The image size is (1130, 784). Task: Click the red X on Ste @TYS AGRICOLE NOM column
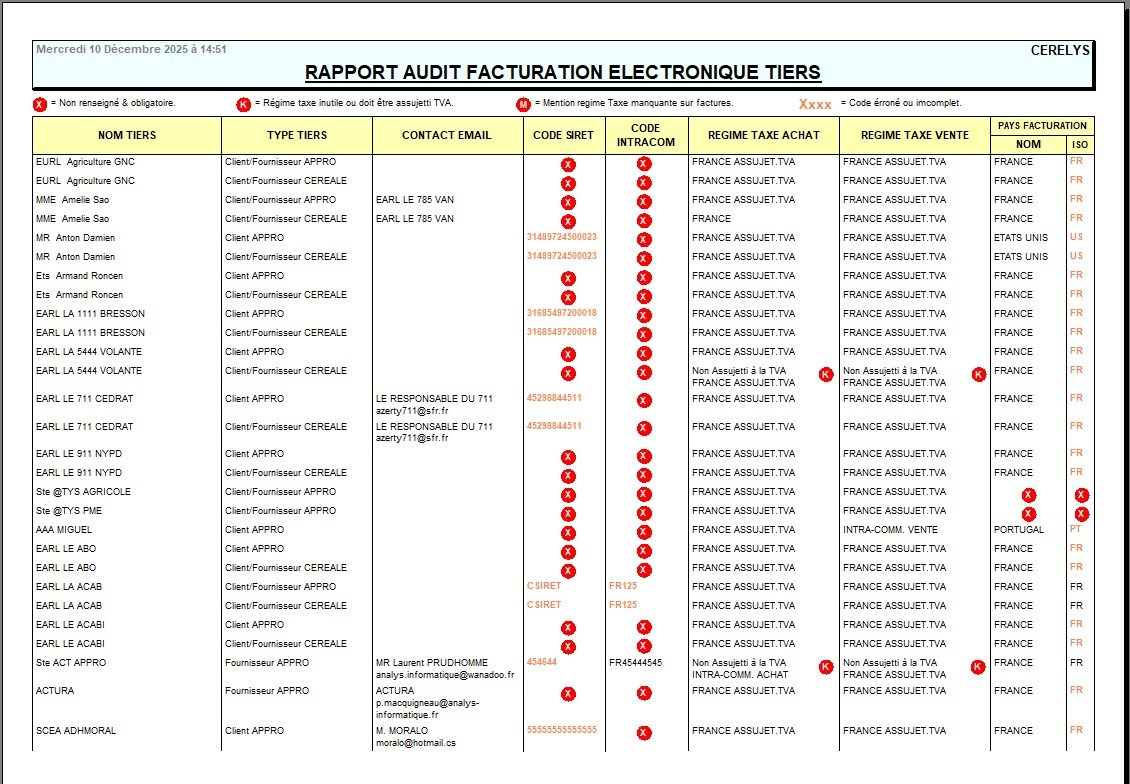pyautogui.click(x=1028, y=493)
